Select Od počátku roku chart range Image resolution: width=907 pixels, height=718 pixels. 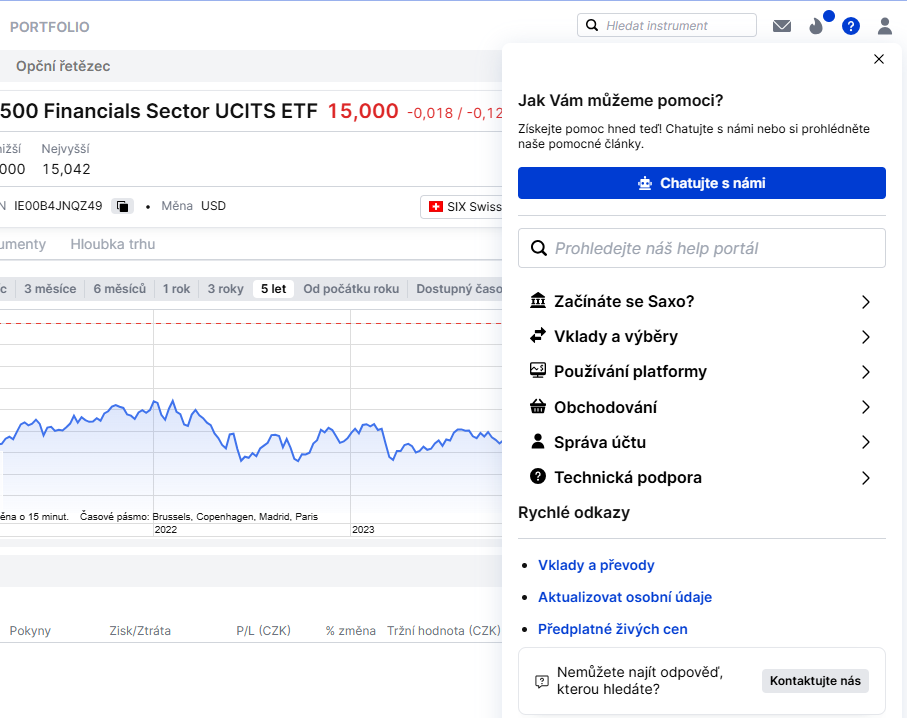pos(351,289)
